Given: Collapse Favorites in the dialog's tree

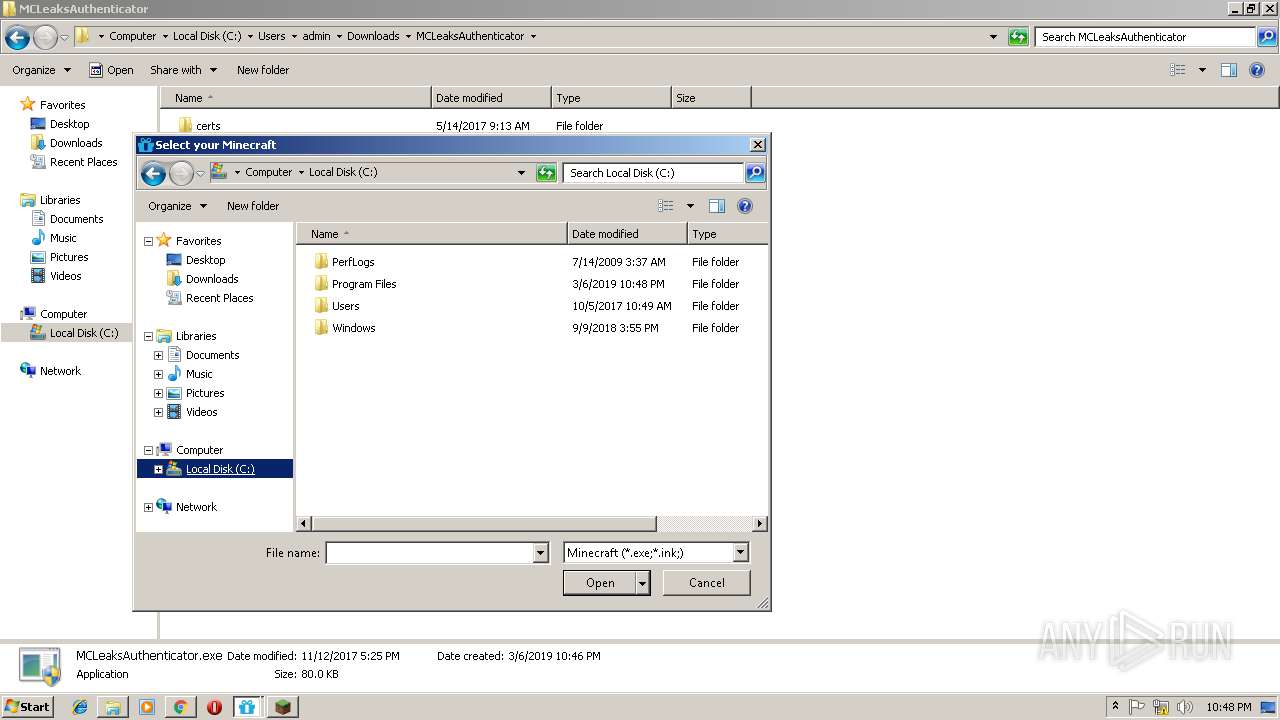Looking at the screenshot, I should [x=149, y=241].
